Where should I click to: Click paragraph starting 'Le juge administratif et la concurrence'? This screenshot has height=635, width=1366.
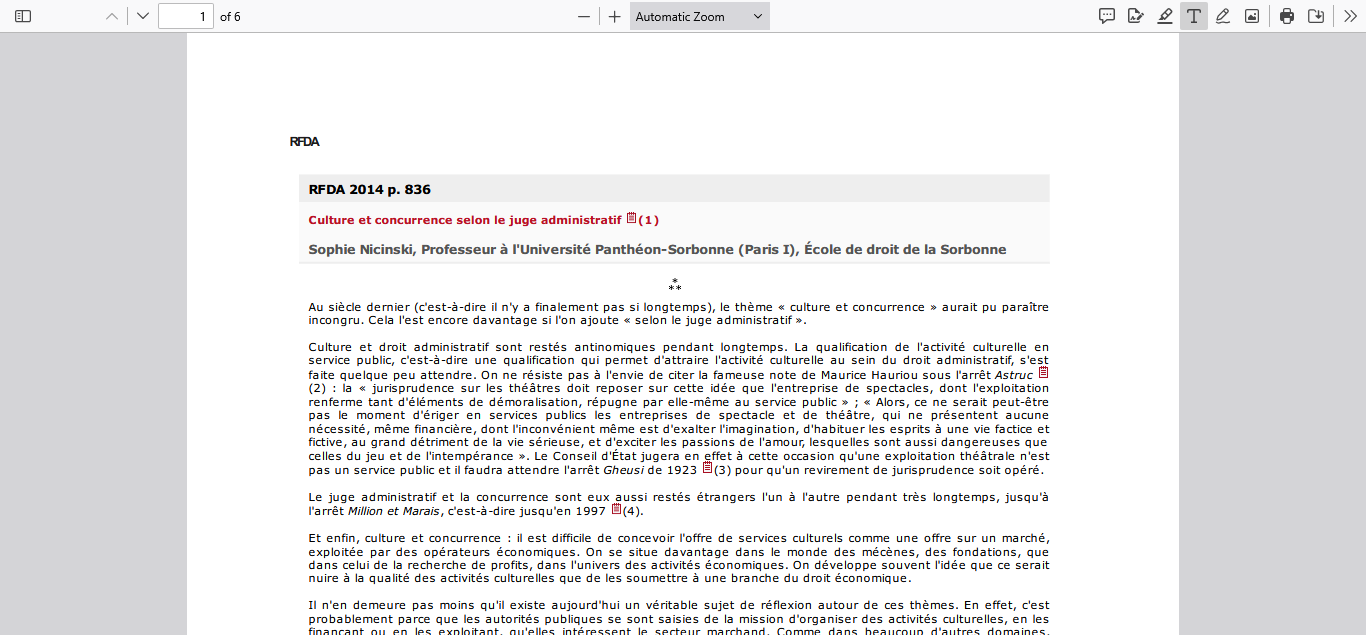pos(679,504)
